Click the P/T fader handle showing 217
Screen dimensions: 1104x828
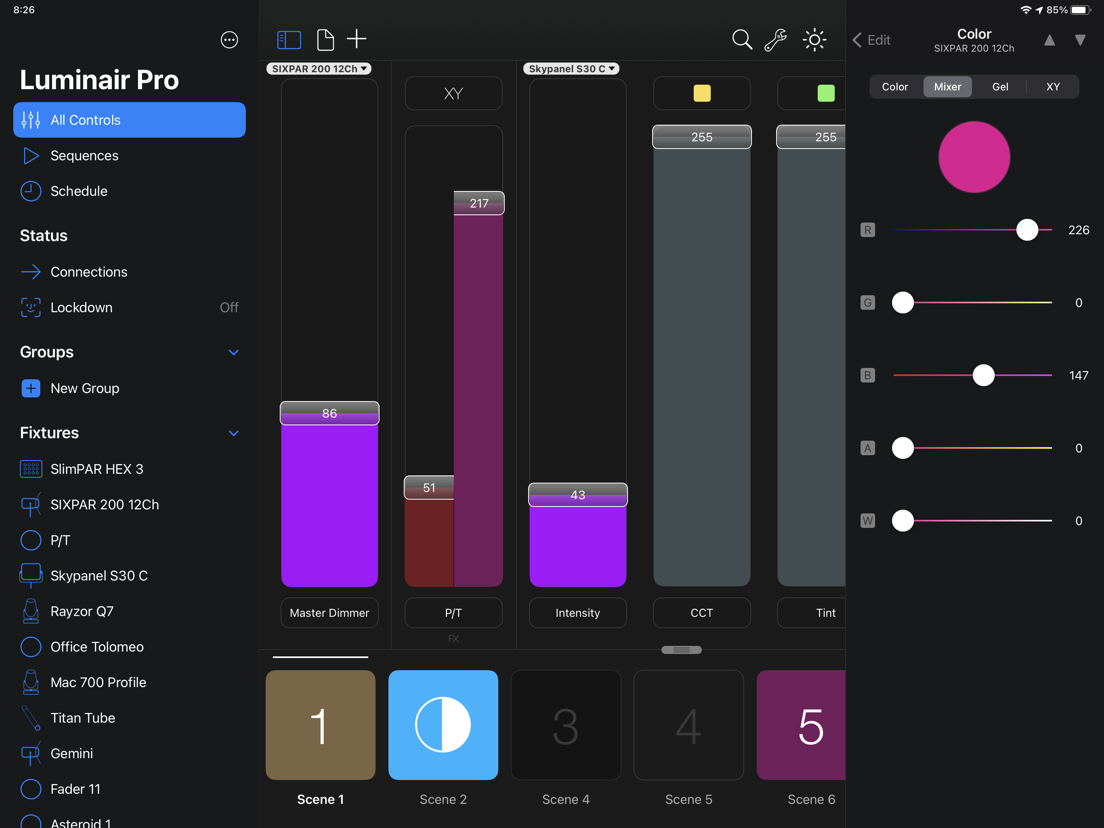[479, 203]
